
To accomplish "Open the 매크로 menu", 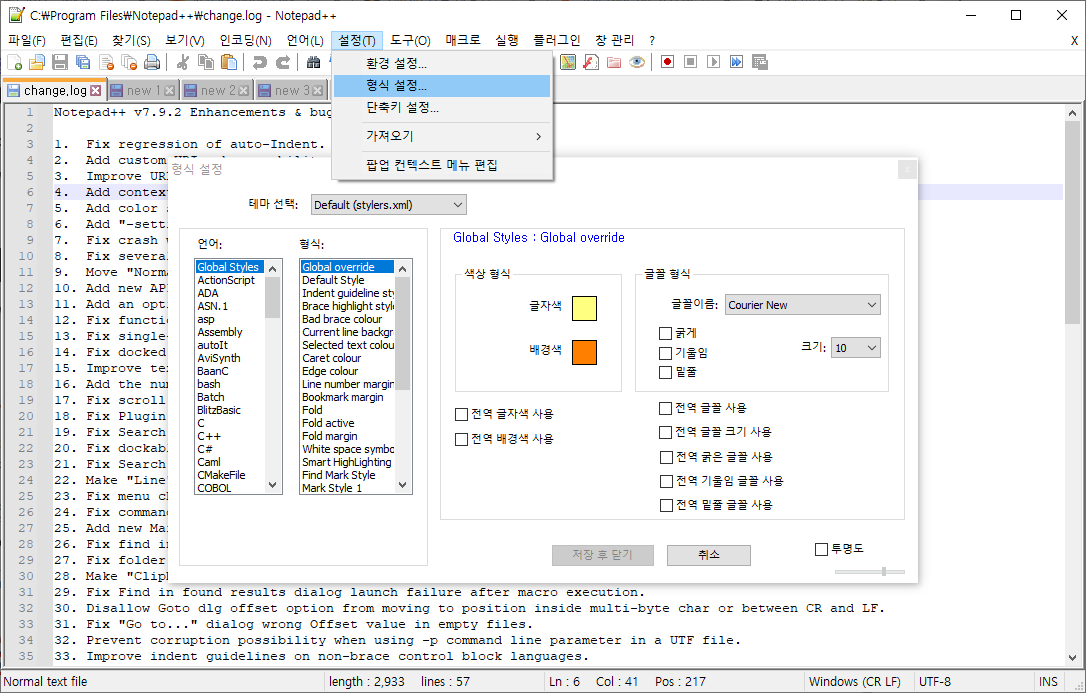I will coord(463,40).
